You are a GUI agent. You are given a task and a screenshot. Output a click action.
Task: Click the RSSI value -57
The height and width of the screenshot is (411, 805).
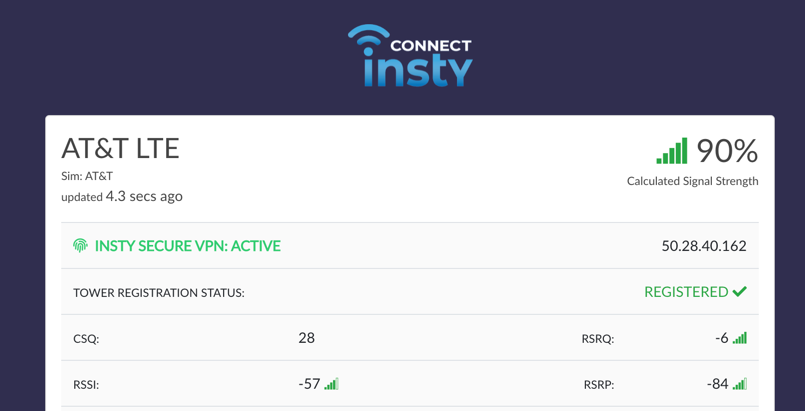click(309, 384)
